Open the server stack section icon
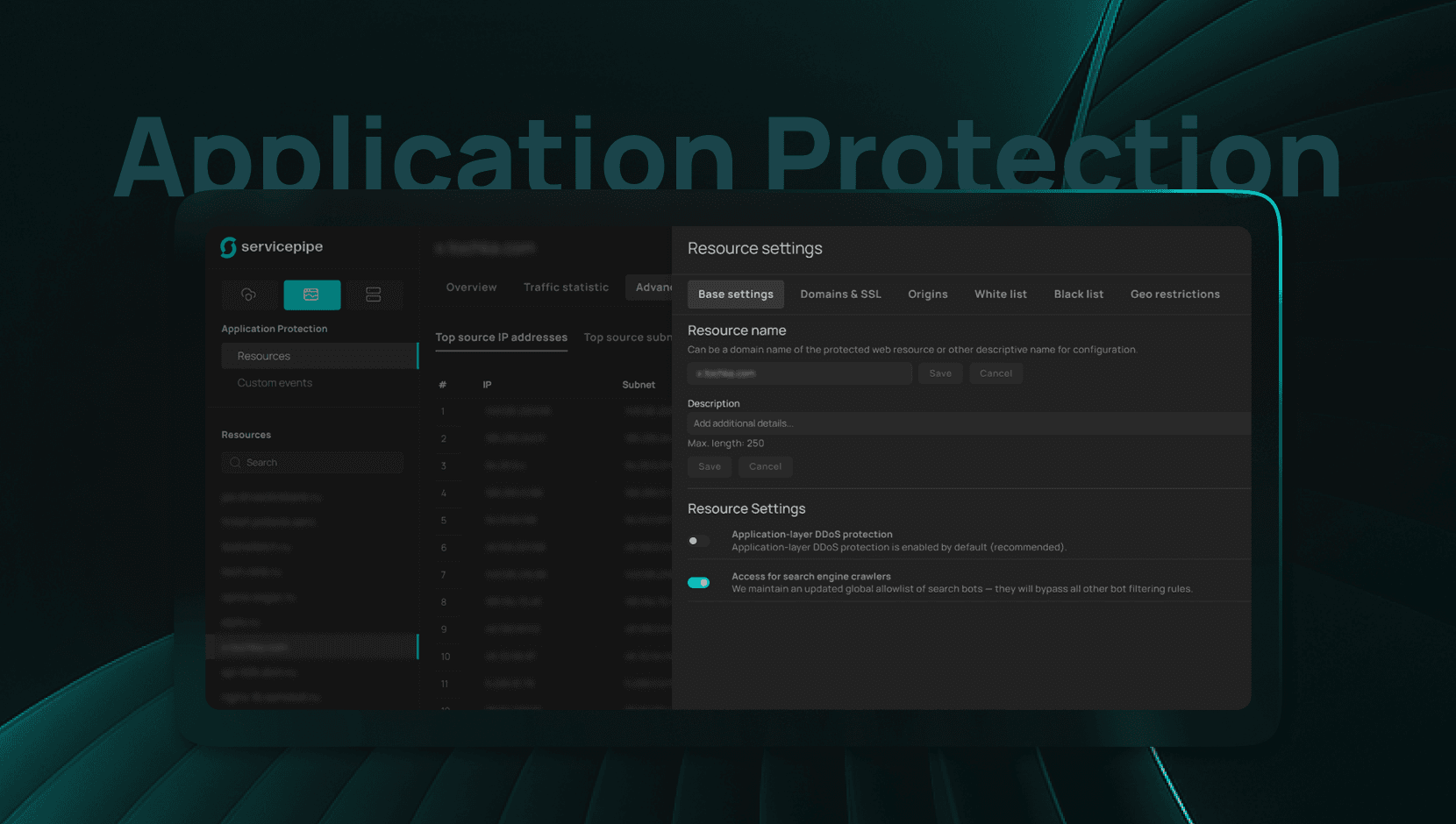 click(374, 295)
